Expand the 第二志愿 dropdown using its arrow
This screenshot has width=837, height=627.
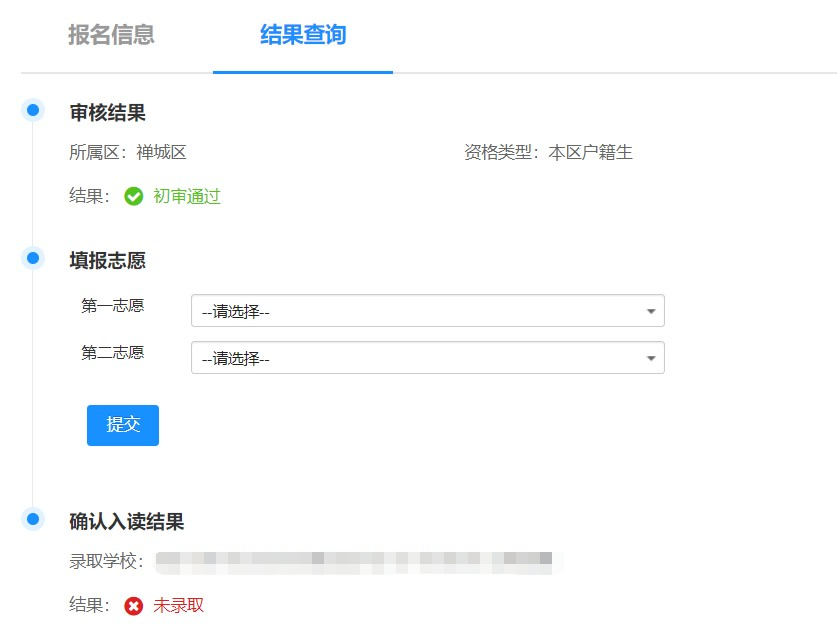click(651, 358)
